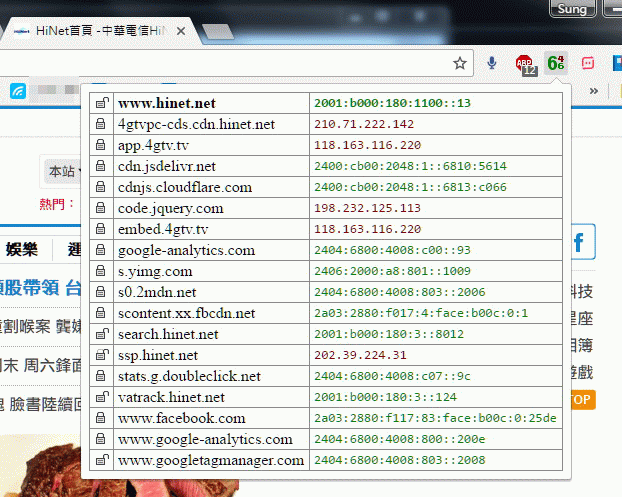
Task: Click the Sung profile button
Action: 572,9
